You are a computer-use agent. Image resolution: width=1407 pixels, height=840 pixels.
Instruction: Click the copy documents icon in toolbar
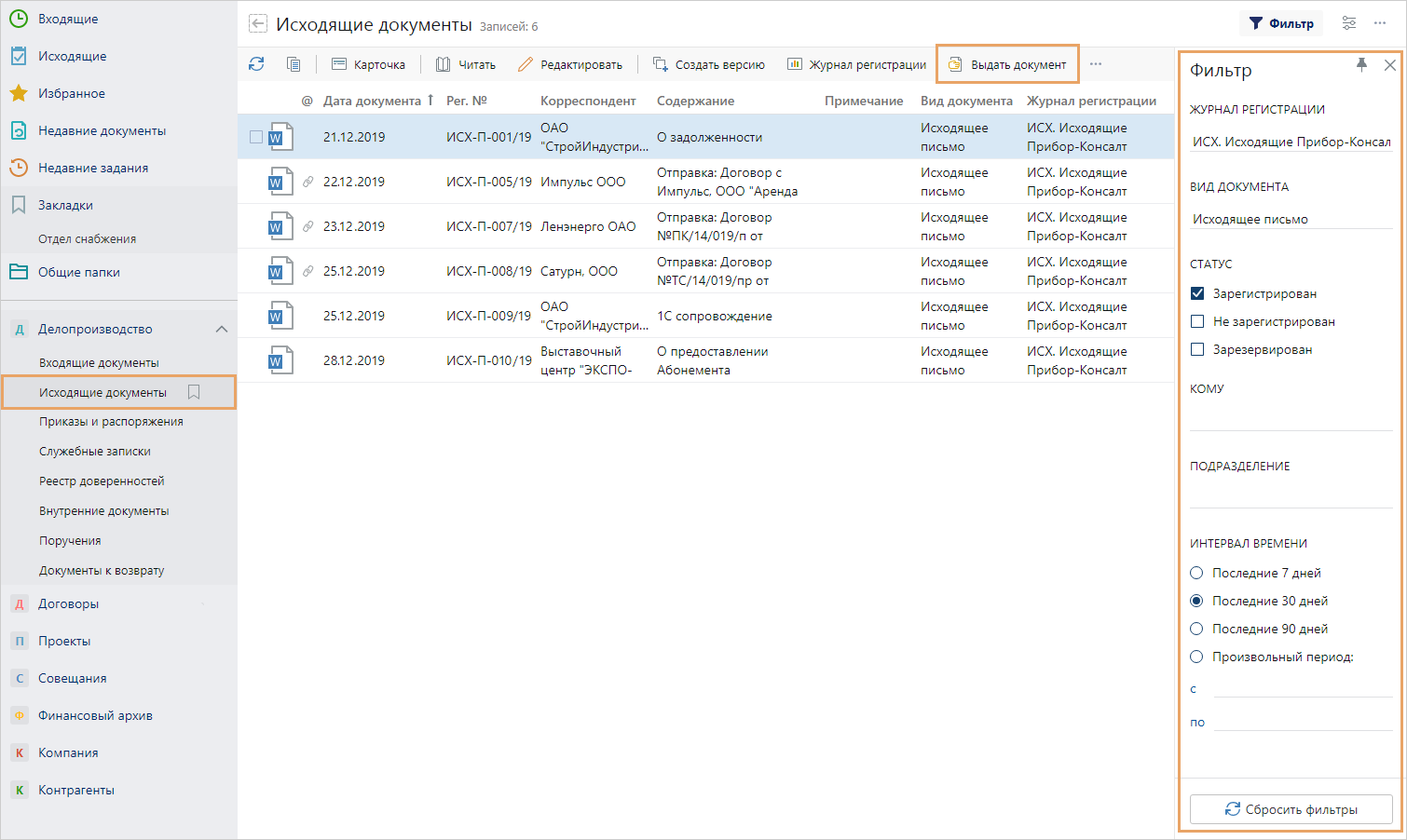click(294, 64)
